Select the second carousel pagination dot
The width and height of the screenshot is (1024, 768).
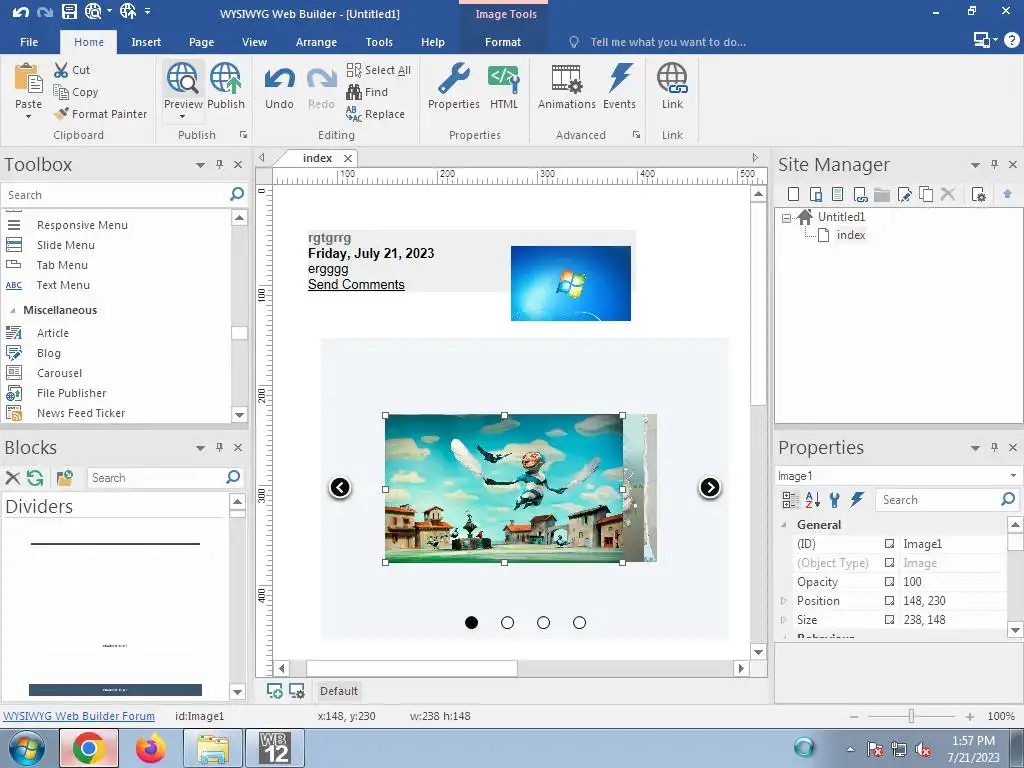point(507,622)
